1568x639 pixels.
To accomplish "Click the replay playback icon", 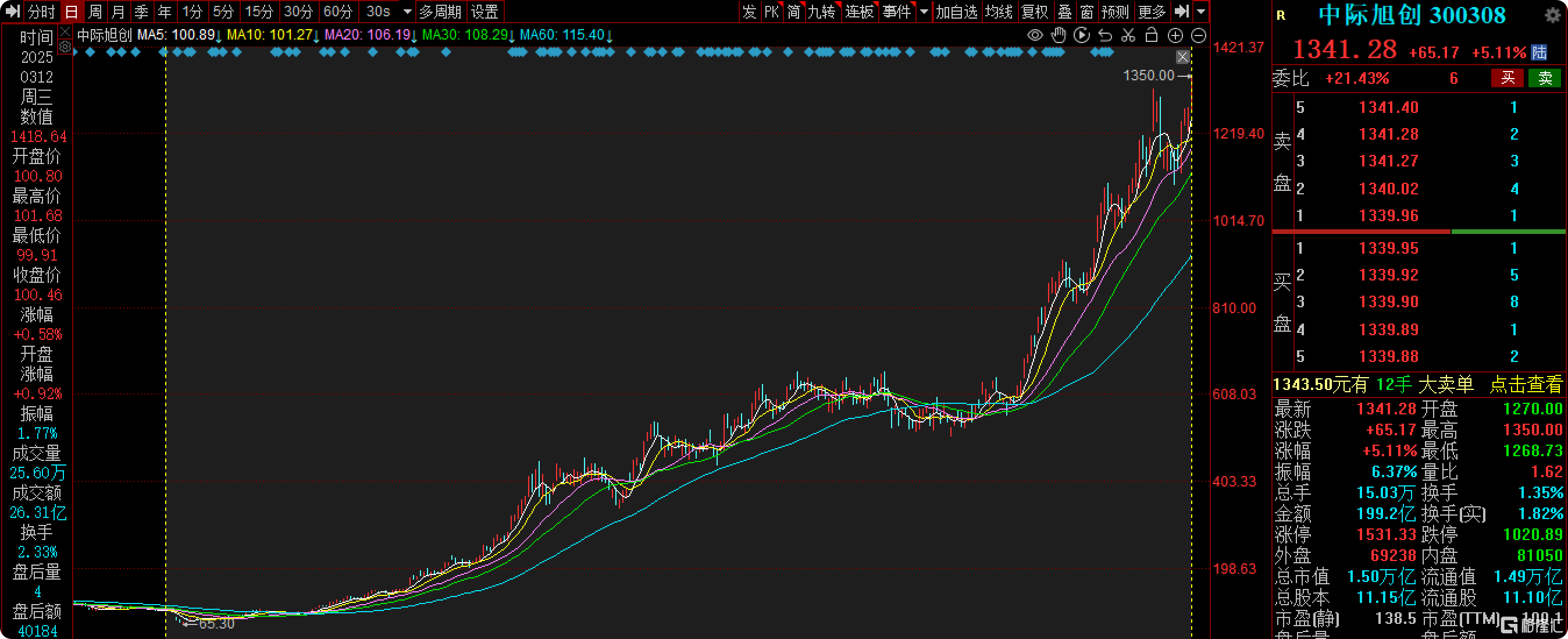I will coord(1082,35).
